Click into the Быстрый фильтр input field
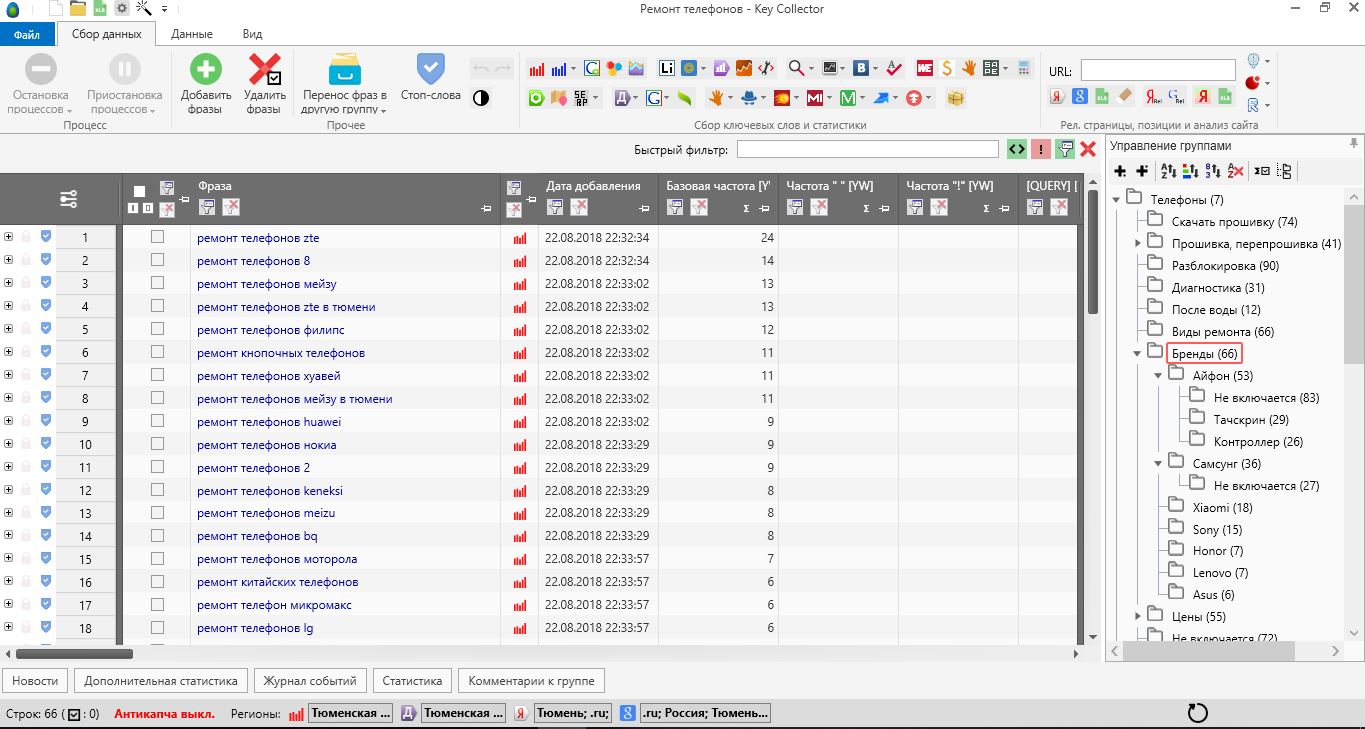 868,149
